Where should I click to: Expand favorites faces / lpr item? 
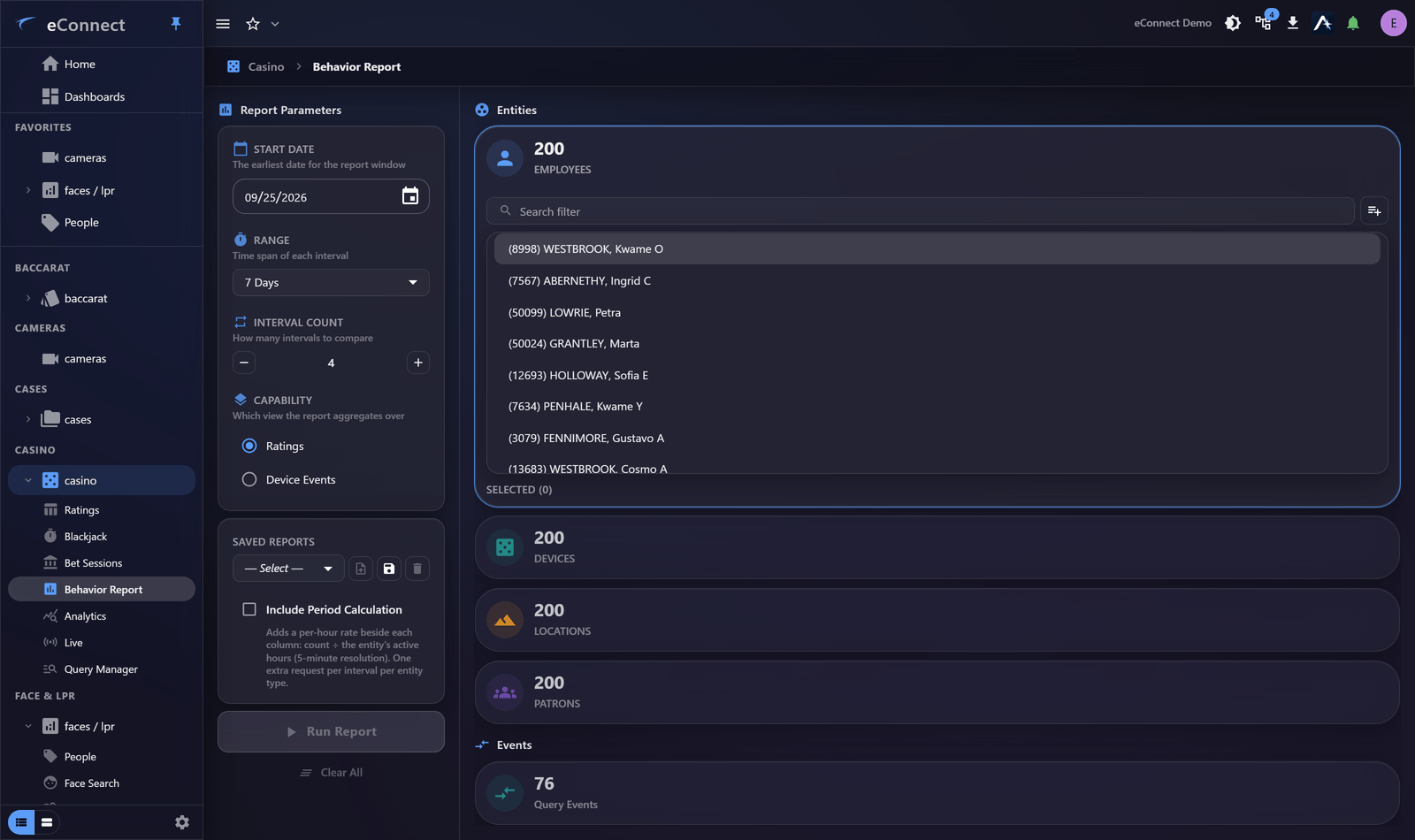[28, 190]
